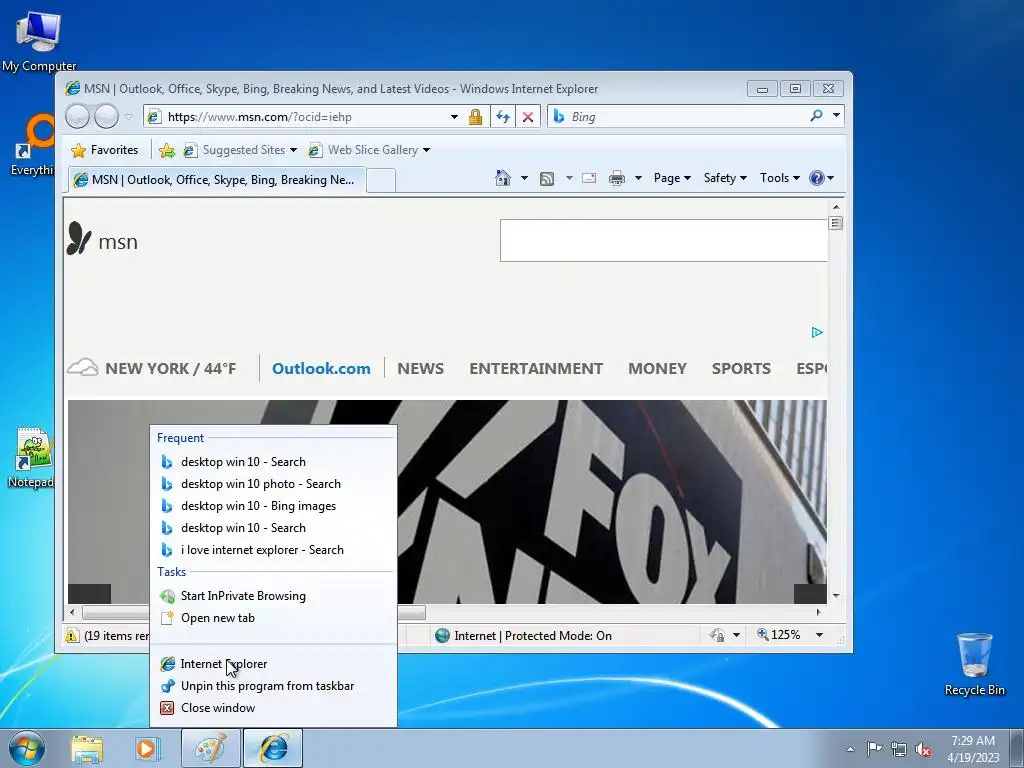Open Windows Media Player from the taskbar
The width and height of the screenshot is (1024, 768).
point(148,749)
